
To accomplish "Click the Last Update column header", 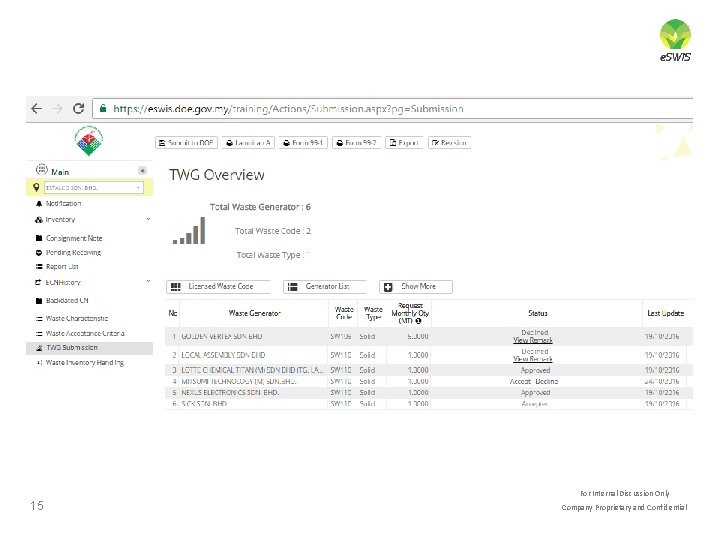I will point(665,314).
